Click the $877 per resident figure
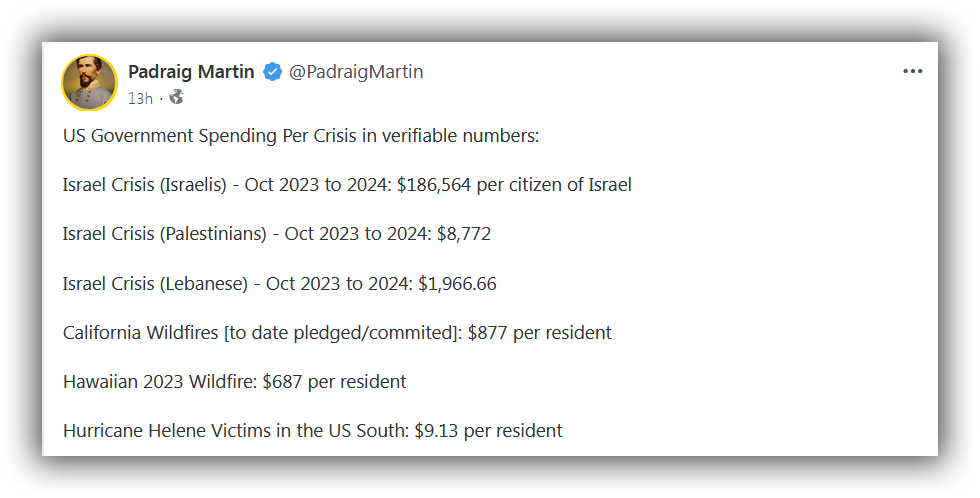Image resolution: width=980 pixels, height=498 pixels. click(539, 332)
